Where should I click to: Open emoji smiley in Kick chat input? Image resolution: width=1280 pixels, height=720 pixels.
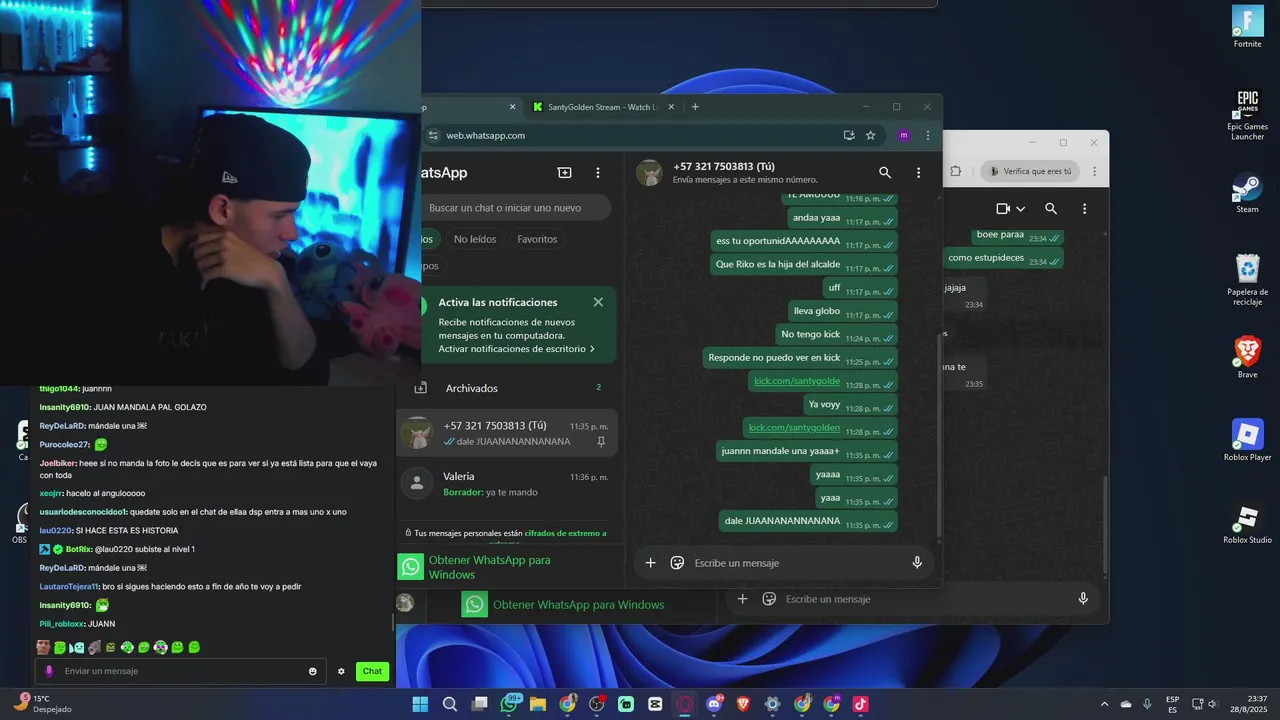[313, 671]
